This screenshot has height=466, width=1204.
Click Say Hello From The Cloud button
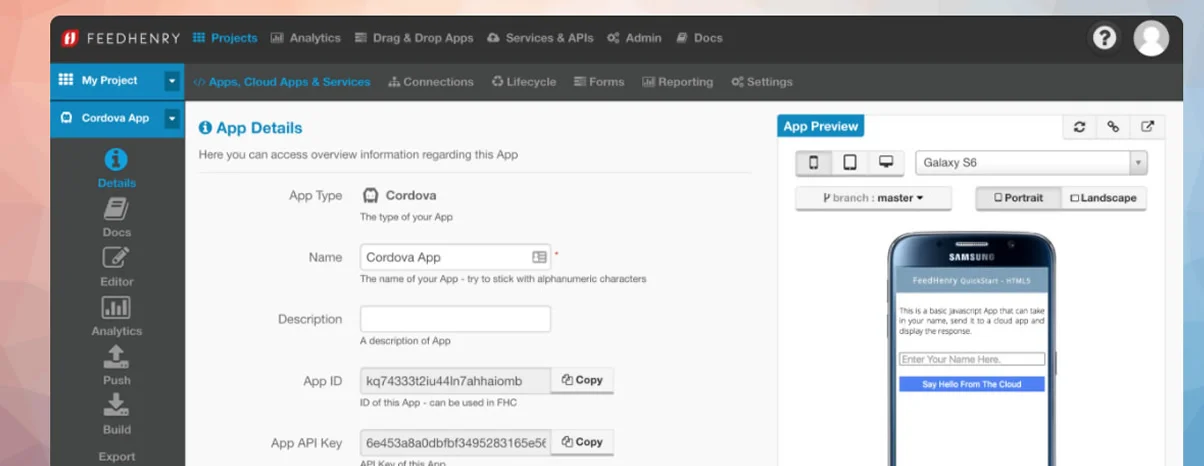(972, 384)
